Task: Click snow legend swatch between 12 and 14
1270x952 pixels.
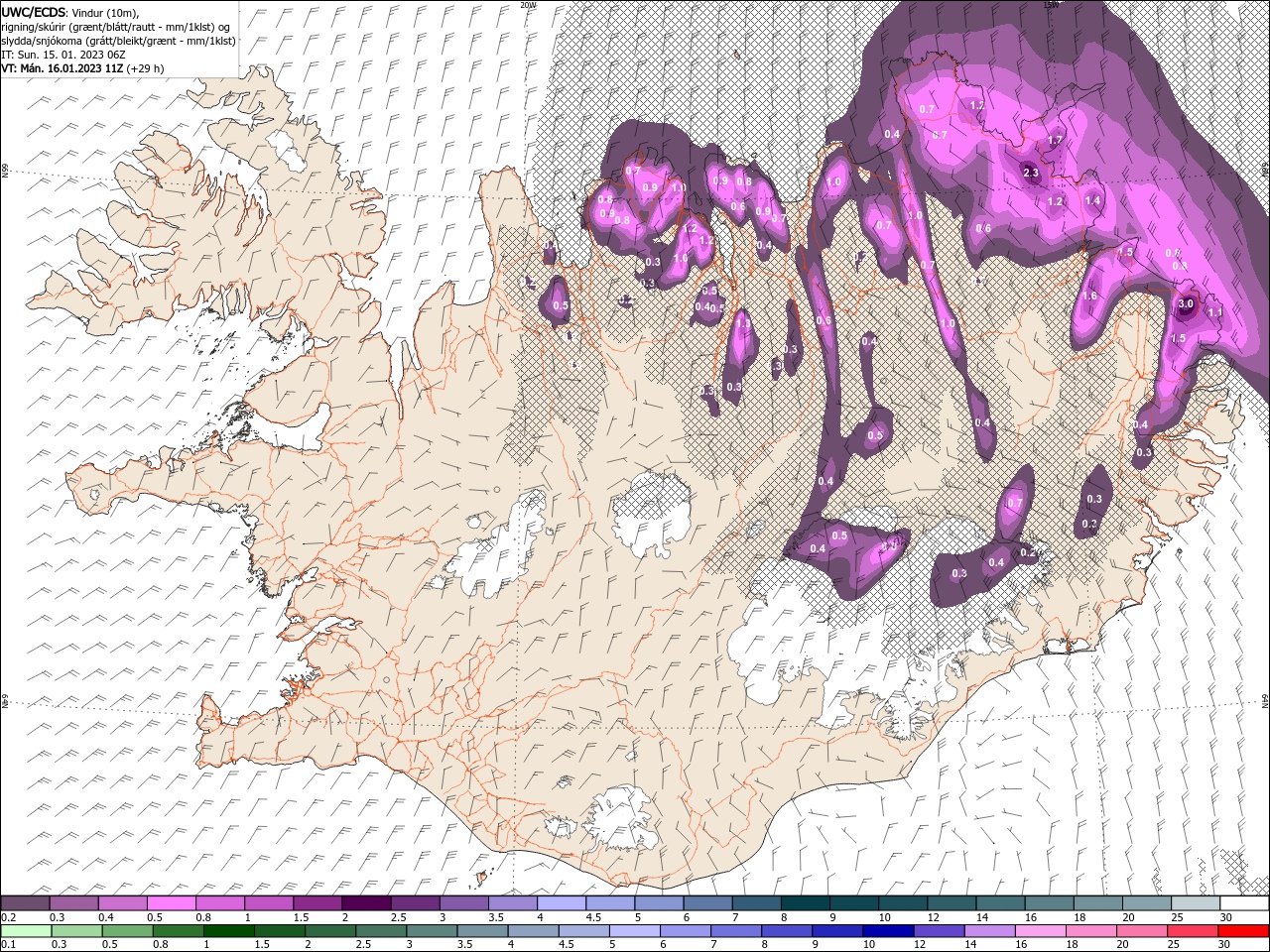Action: point(952,903)
